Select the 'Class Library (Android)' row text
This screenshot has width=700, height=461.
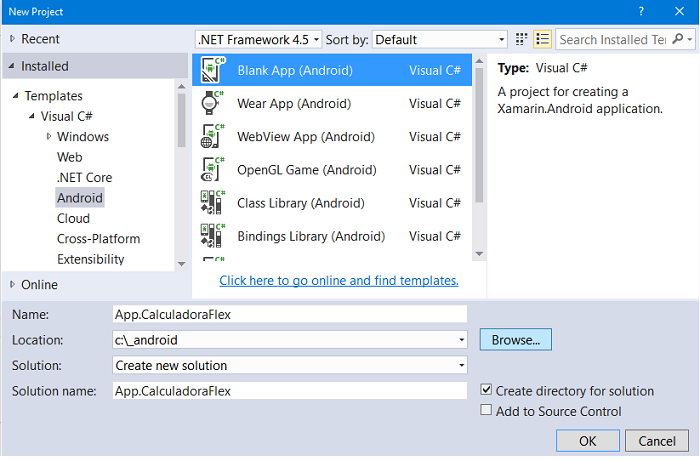[x=301, y=203]
